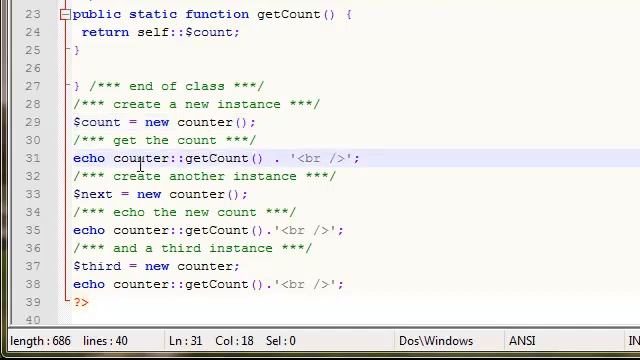The image size is (640, 360).
Task: Click the 'echo the new count' comment
Action: pyautogui.click(x=184, y=212)
